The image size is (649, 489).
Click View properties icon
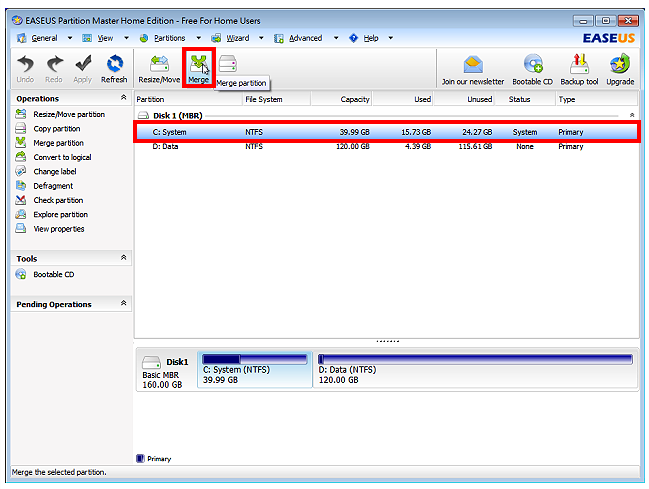click(x=21, y=228)
